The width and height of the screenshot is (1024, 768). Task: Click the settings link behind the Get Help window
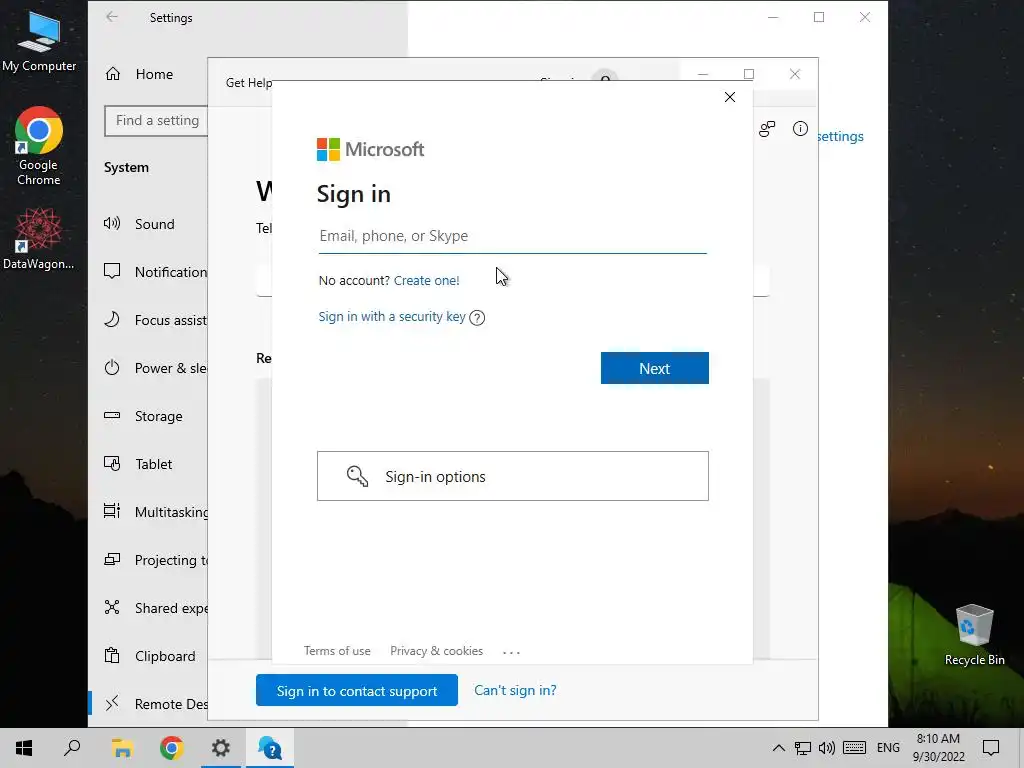pyautogui.click(x=840, y=136)
